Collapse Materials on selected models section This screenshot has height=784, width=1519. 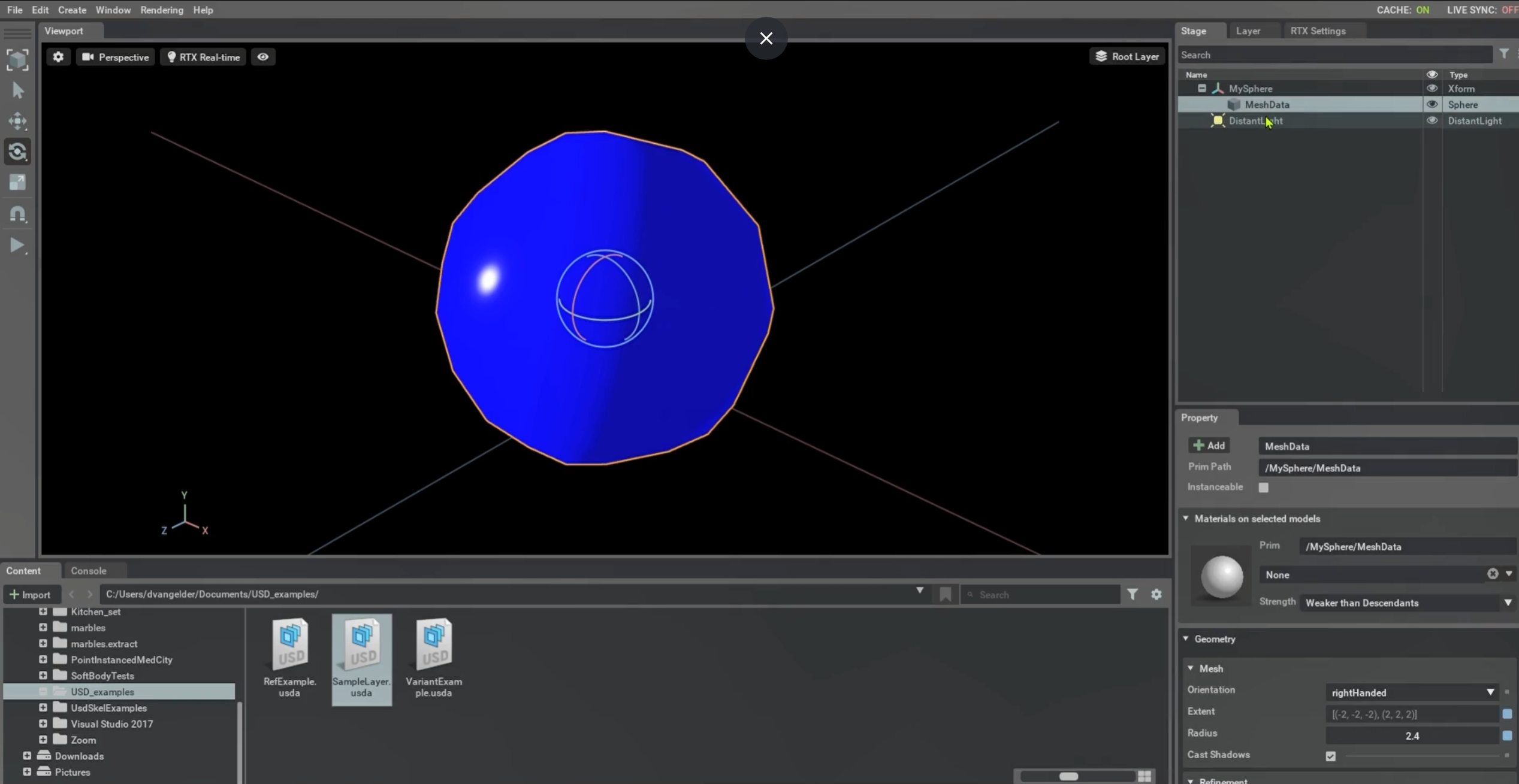tap(1186, 518)
